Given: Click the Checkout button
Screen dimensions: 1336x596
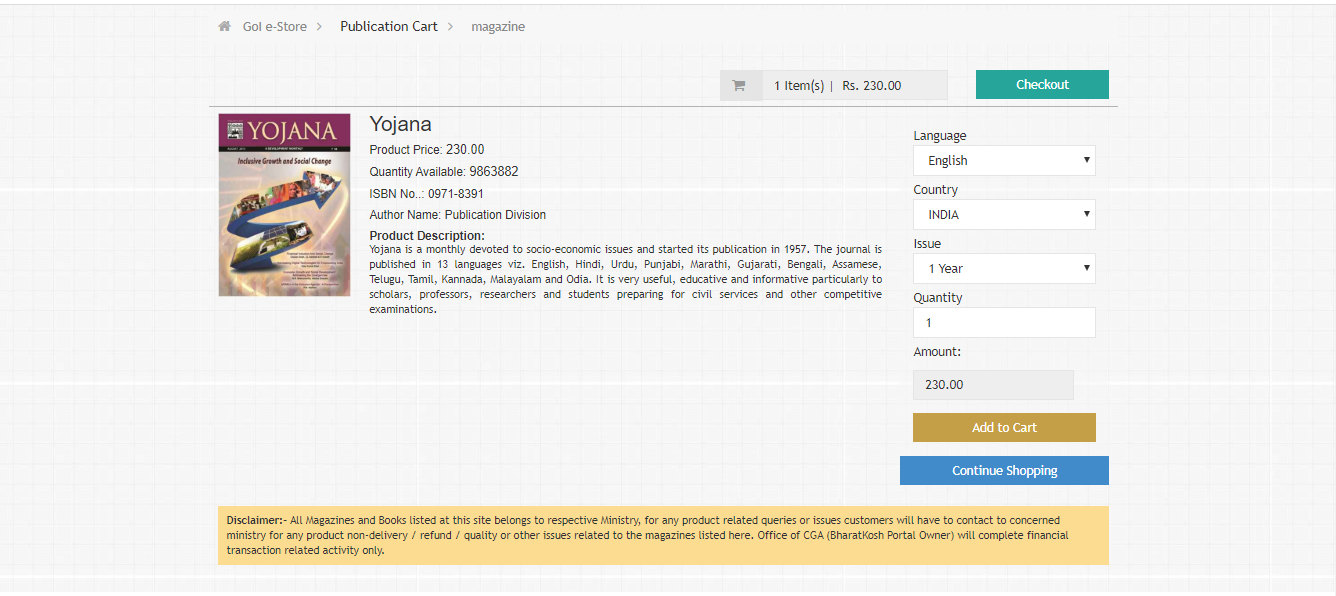Looking at the screenshot, I should [x=1042, y=85].
